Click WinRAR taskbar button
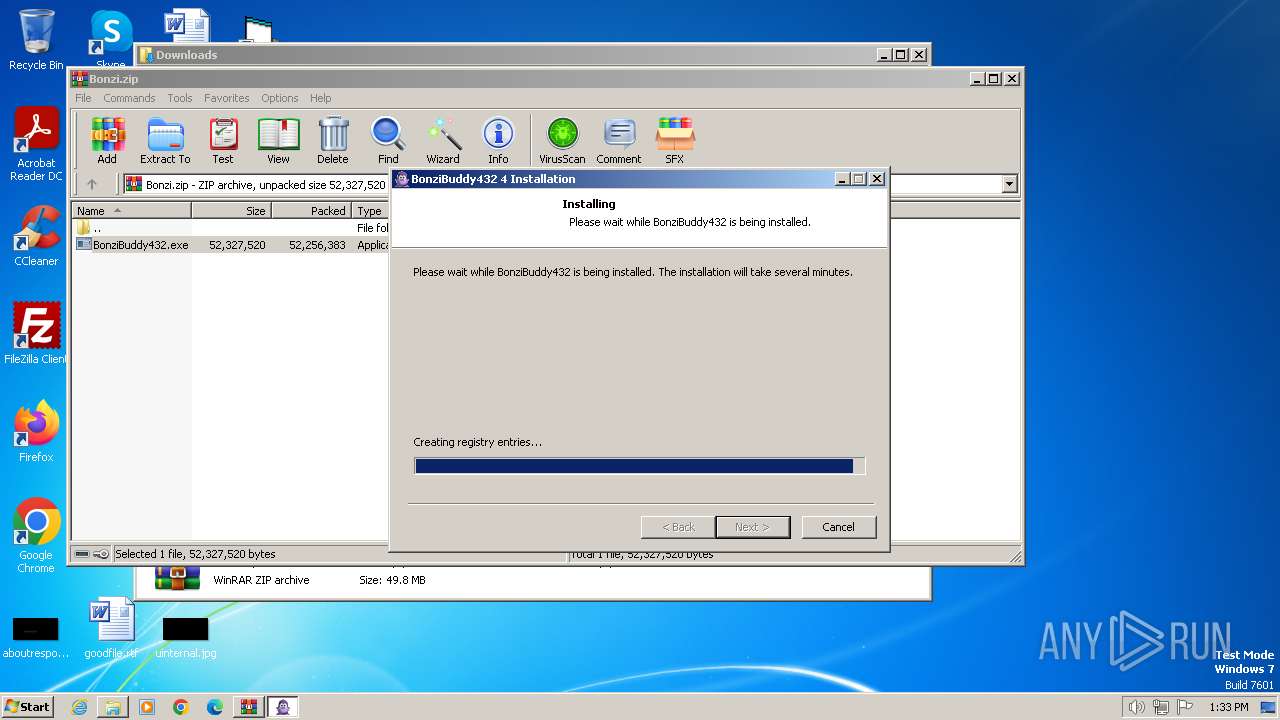 coord(249,707)
